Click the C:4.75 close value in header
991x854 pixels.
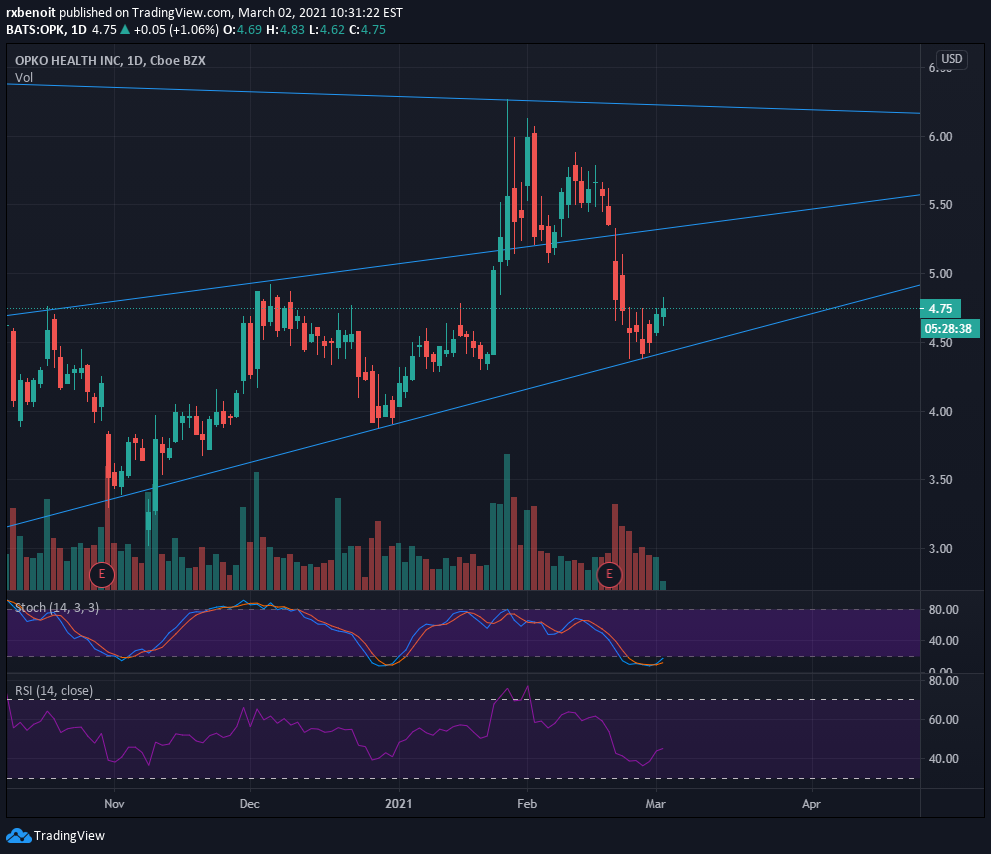(x=367, y=30)
